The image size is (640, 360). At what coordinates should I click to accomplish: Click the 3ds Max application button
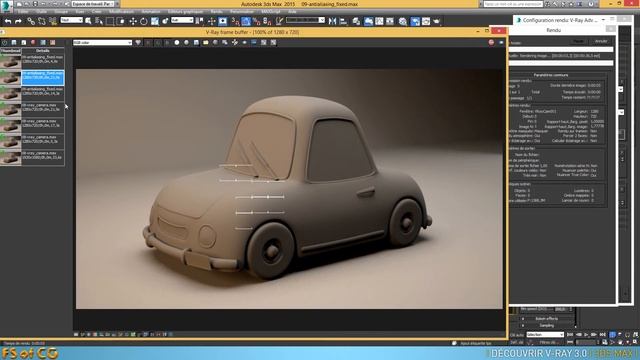pyautogui.click(x=6, y=6)
